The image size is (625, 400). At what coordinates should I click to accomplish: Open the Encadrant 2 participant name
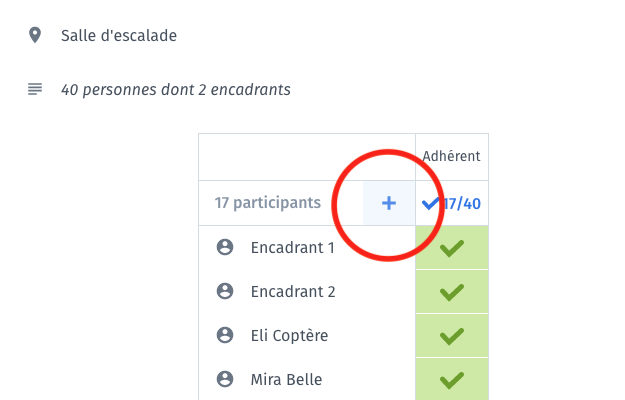click(293, 292)
